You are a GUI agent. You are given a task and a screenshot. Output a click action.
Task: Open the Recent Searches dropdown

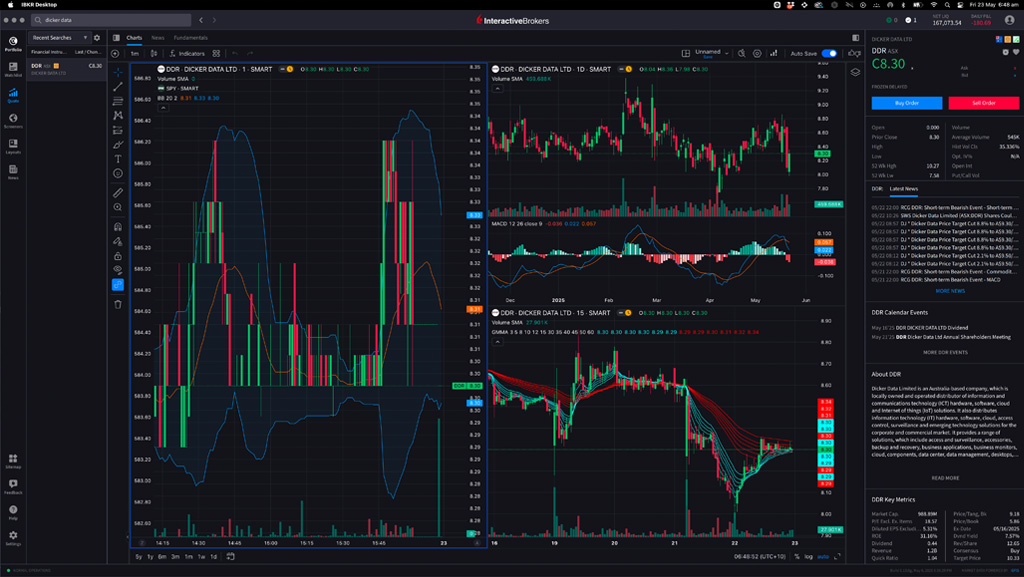point(60,38)
